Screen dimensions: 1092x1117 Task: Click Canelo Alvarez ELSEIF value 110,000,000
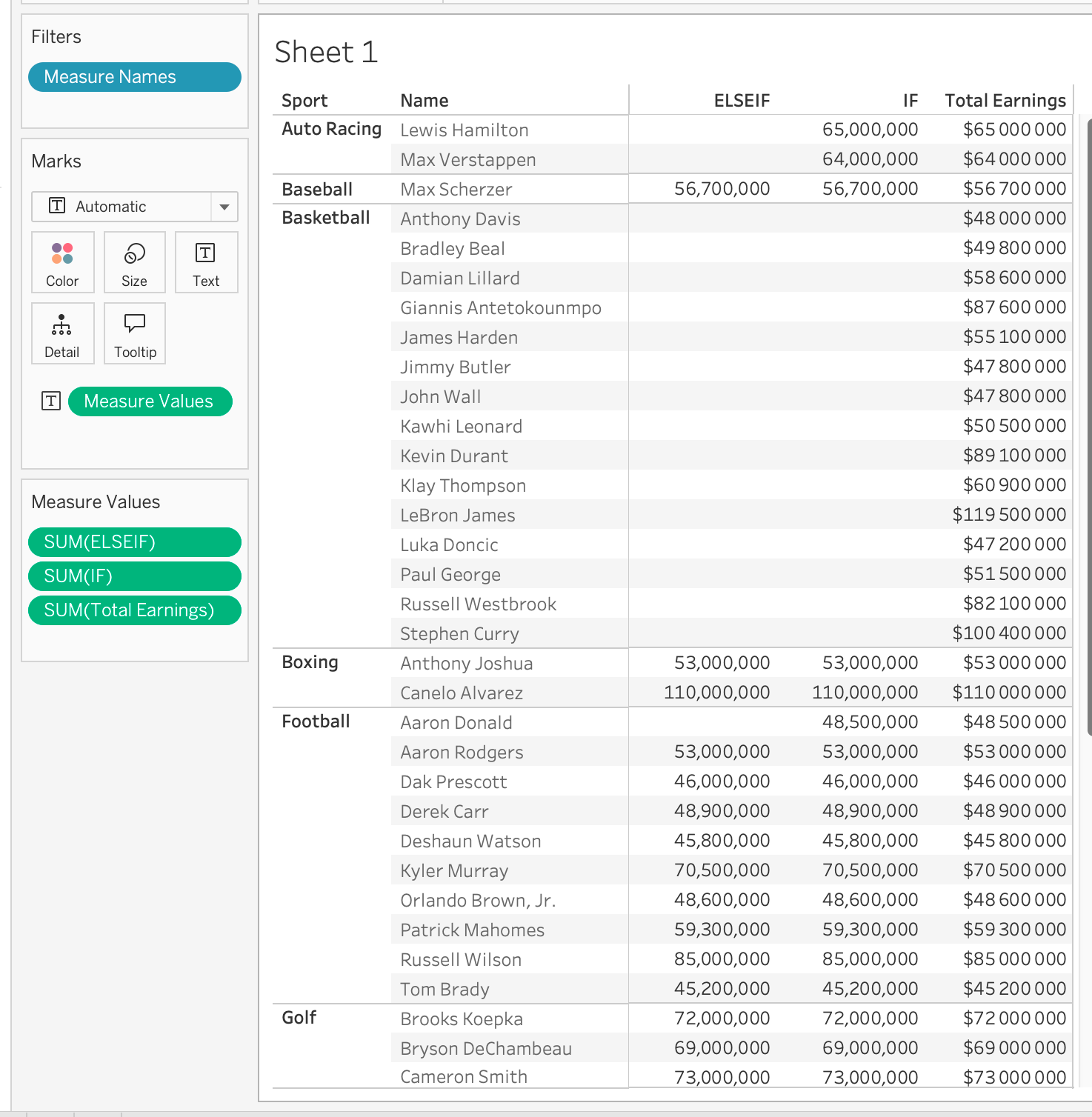pyautogui.click(x=716, y=693)
